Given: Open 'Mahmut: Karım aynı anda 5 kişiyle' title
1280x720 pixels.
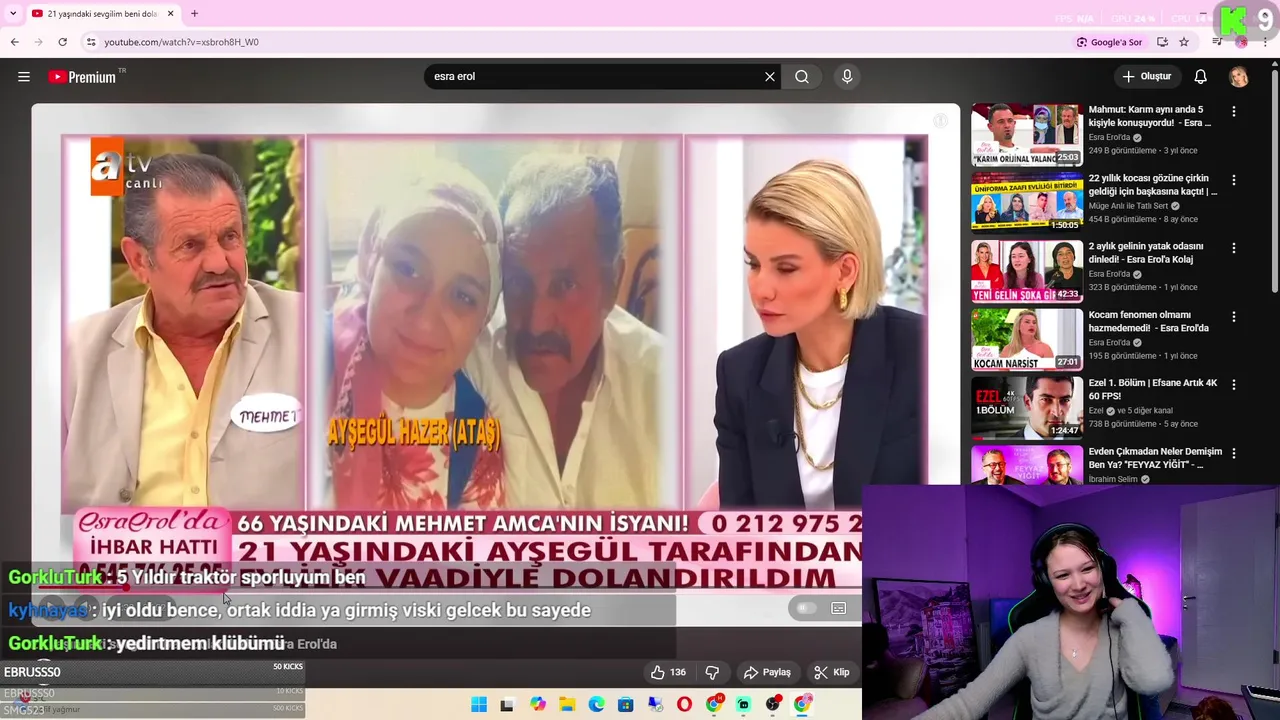Looking at the screenshot, I should click(1150, 116).
